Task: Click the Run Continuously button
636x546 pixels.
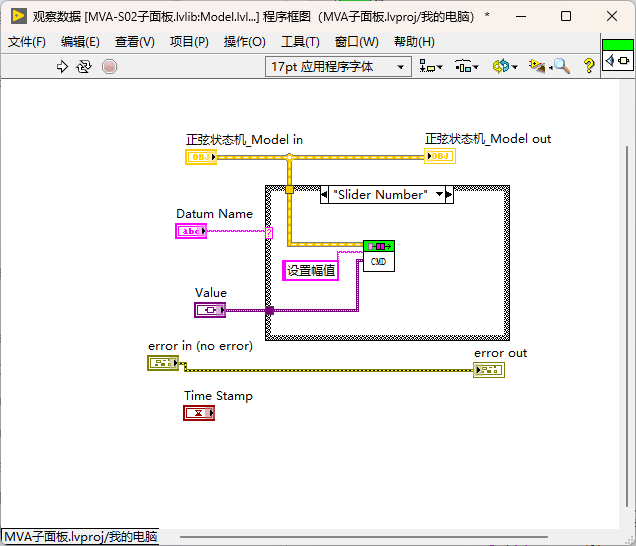Action: click(84, 66)
